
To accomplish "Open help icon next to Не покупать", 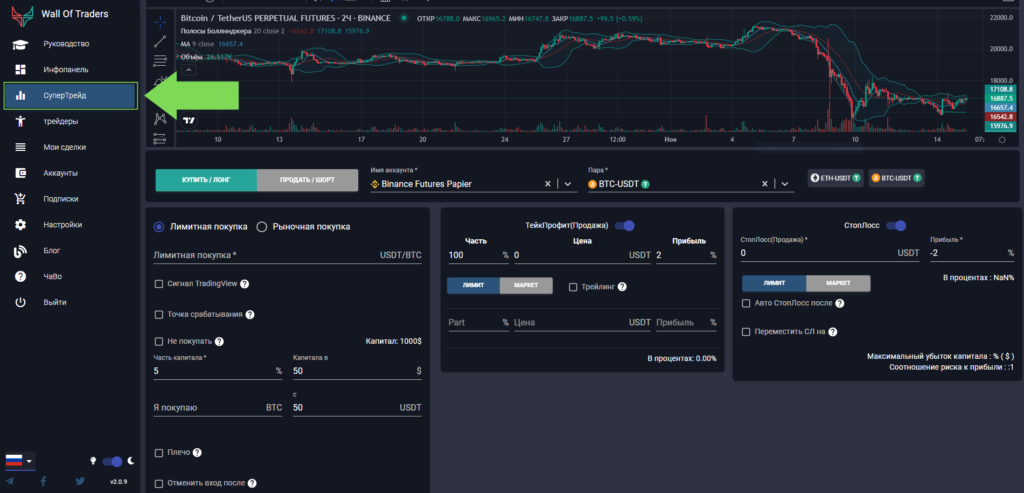I will click(219, 342).
